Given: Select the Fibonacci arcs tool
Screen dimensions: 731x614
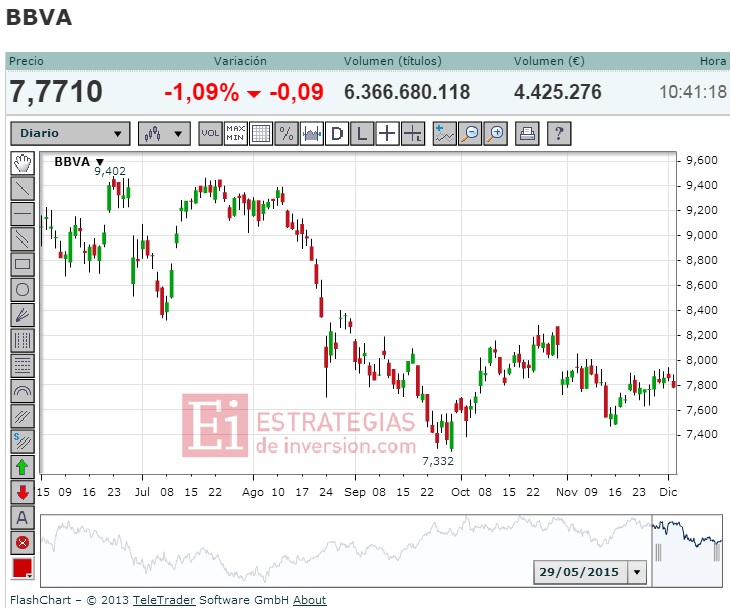Looking at the screenshot, I should [22, 391].
